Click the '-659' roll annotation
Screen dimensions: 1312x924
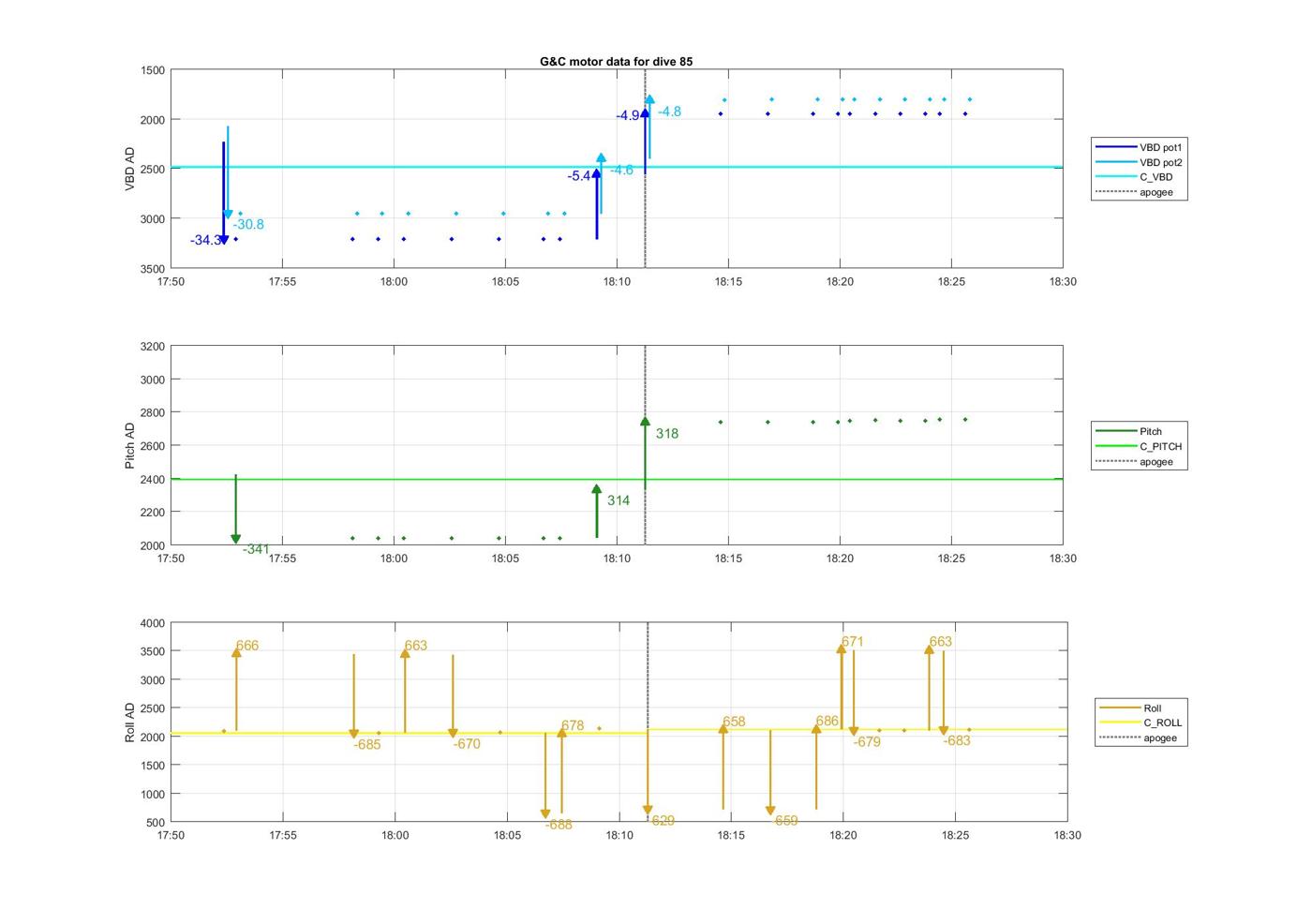point(784,821)
